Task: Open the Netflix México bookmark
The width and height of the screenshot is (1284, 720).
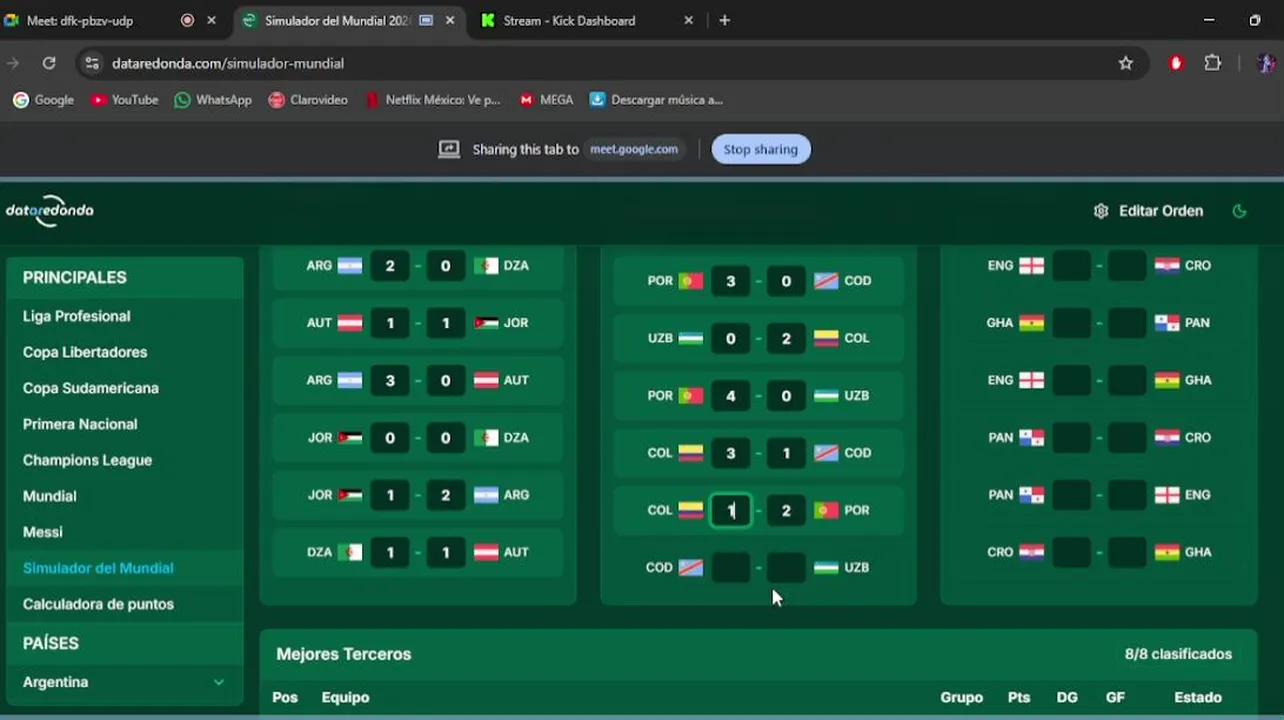Action: pyautogui.click(x=432, y=100)
